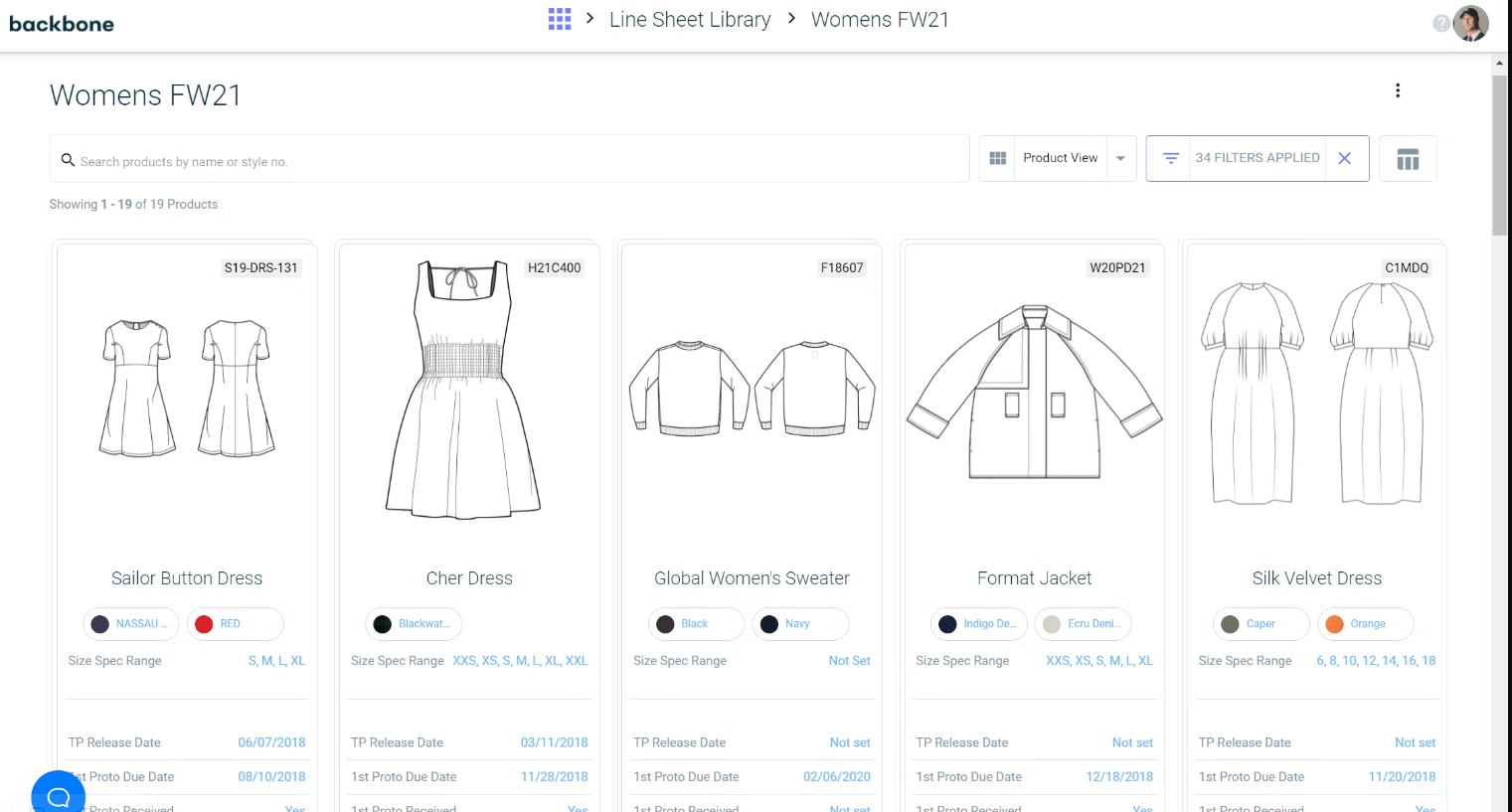Select the RED color chip
This screenshot has height=812, width=1512.
236,624
